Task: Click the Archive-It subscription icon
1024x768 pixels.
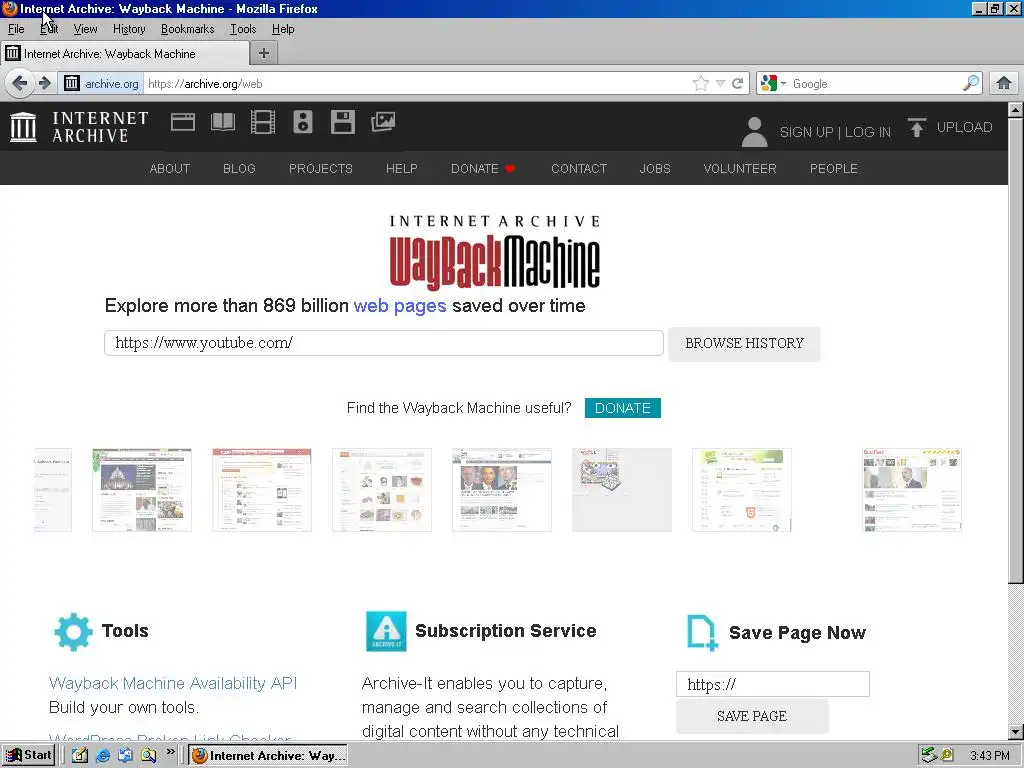Action: point(386,632)
